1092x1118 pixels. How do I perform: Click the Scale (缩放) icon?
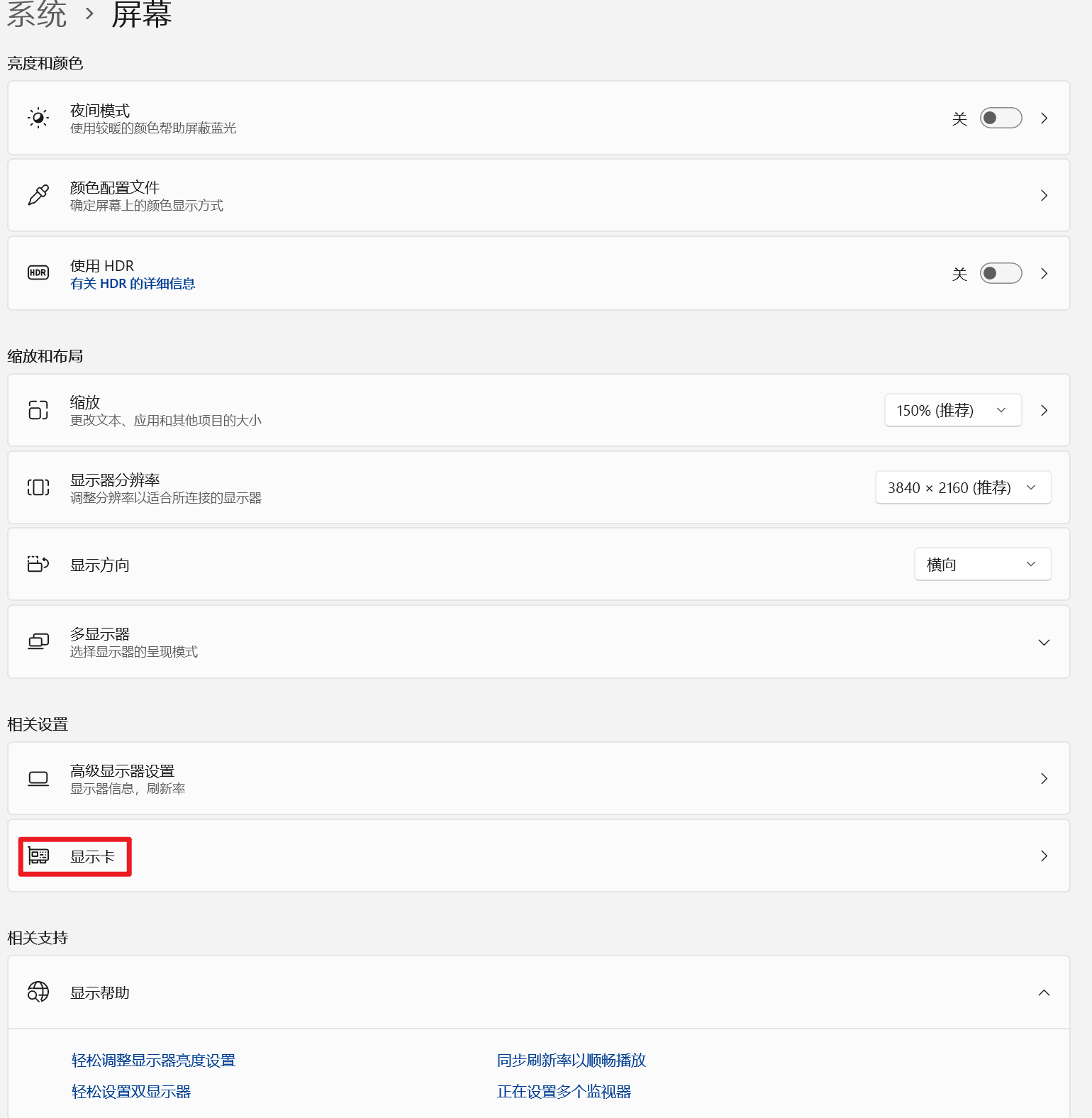tap(38, 410)
